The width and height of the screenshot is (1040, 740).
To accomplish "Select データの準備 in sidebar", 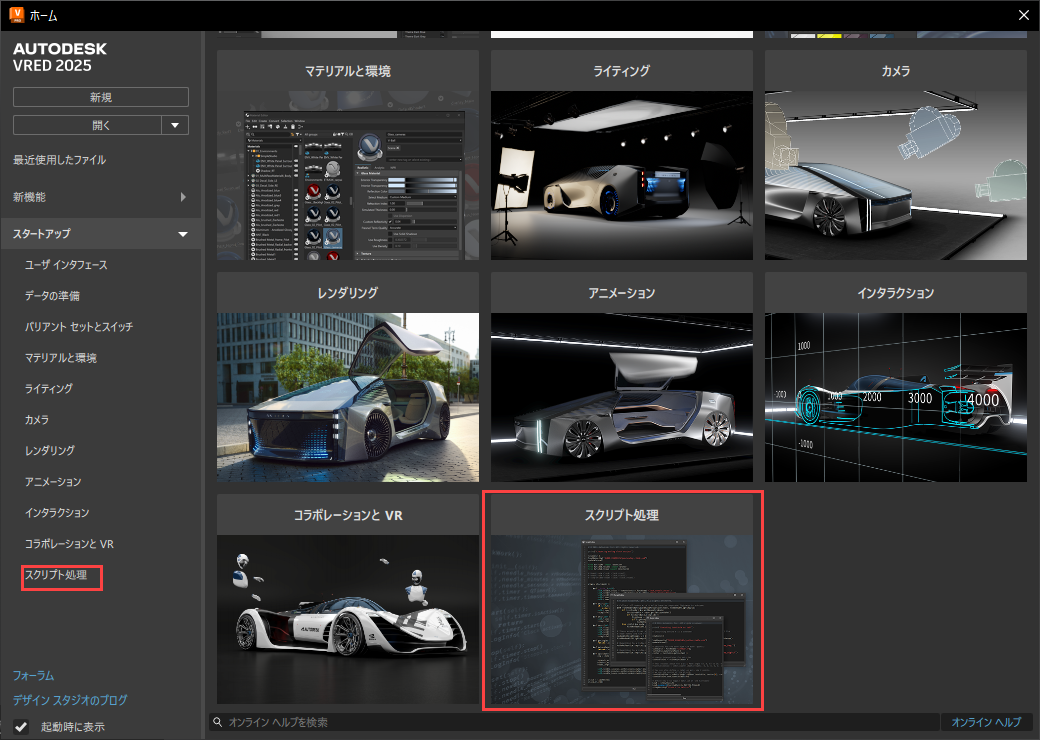I will coord(52,296).
